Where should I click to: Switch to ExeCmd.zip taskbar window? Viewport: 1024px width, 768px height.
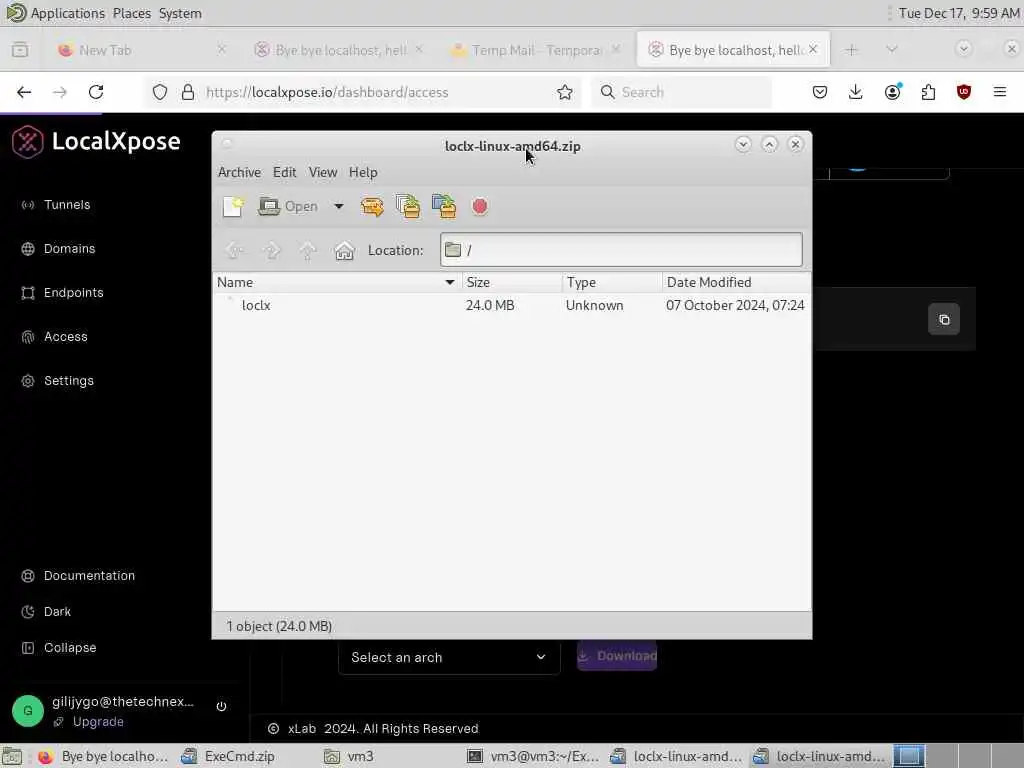click(229, 756)
